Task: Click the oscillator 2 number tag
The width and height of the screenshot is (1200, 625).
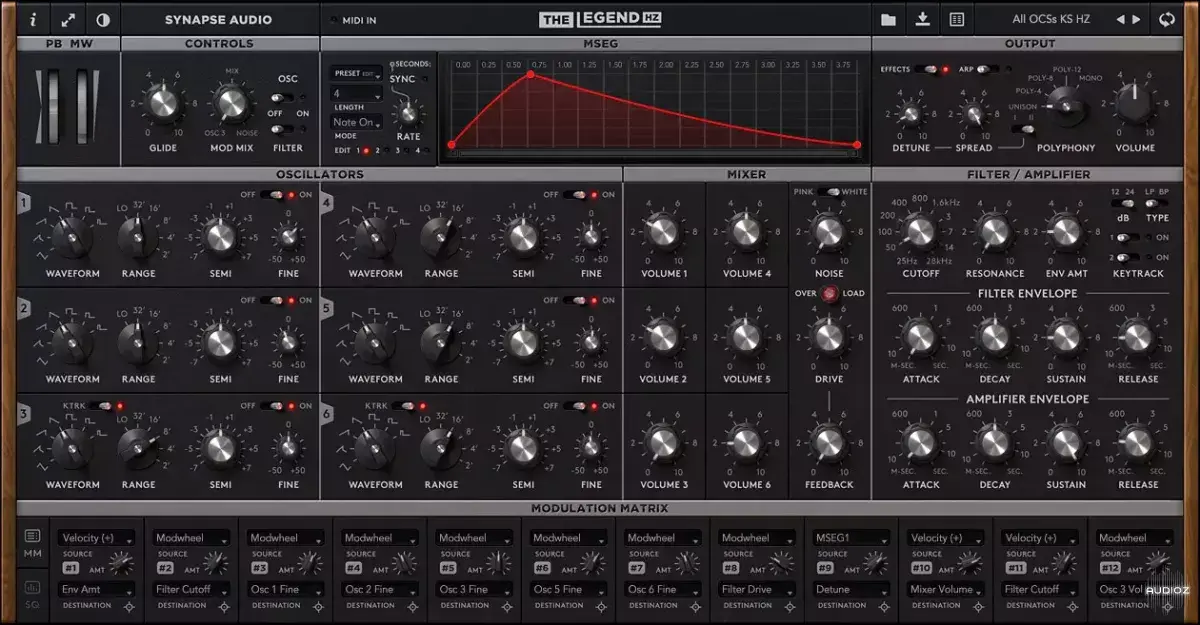Action: click(x=23, y=310)
